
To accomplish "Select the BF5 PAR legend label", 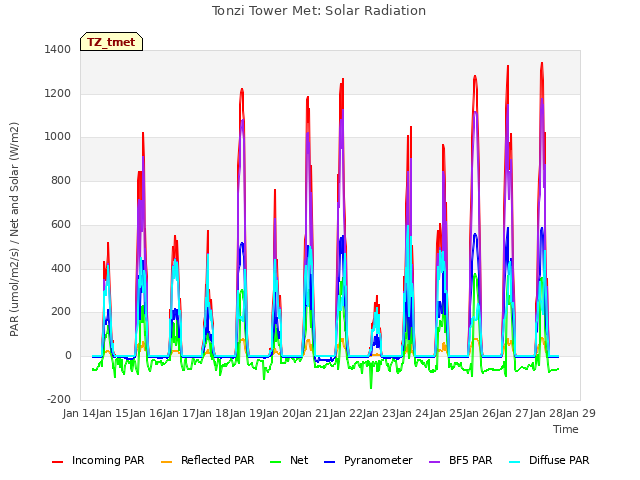I will point(471,460).
